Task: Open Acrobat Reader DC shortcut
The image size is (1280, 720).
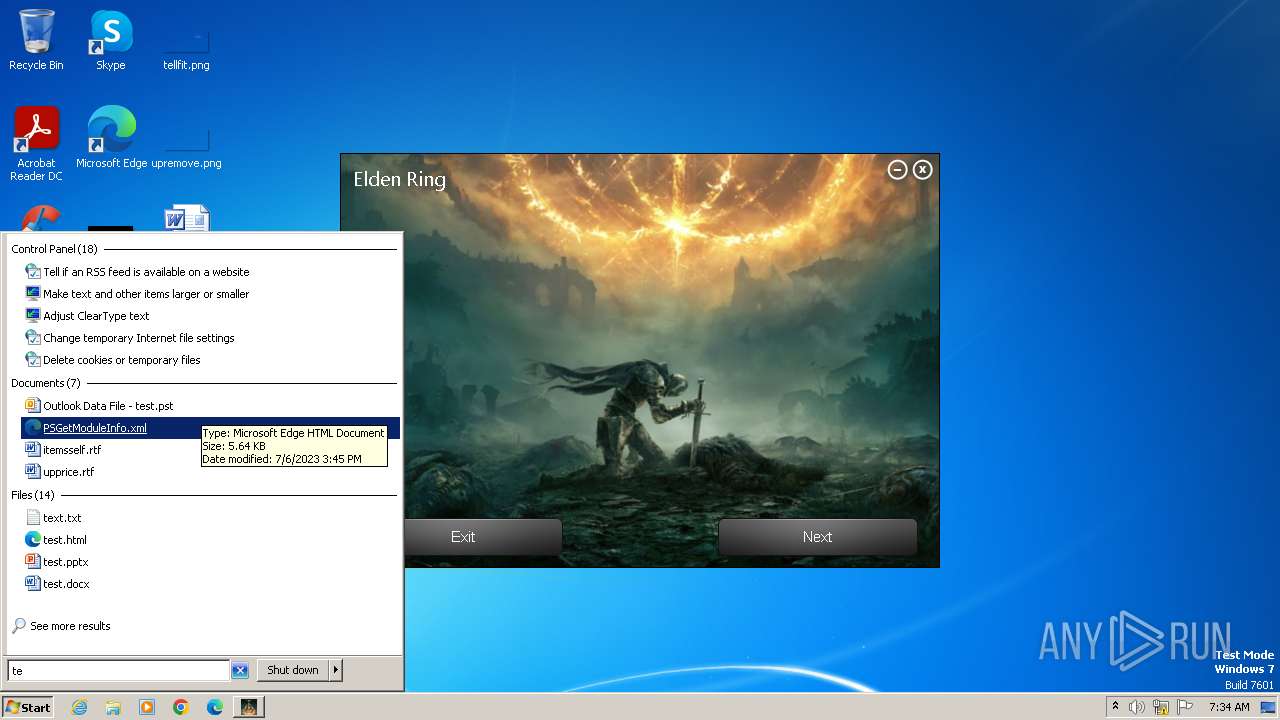Action: 36,143
